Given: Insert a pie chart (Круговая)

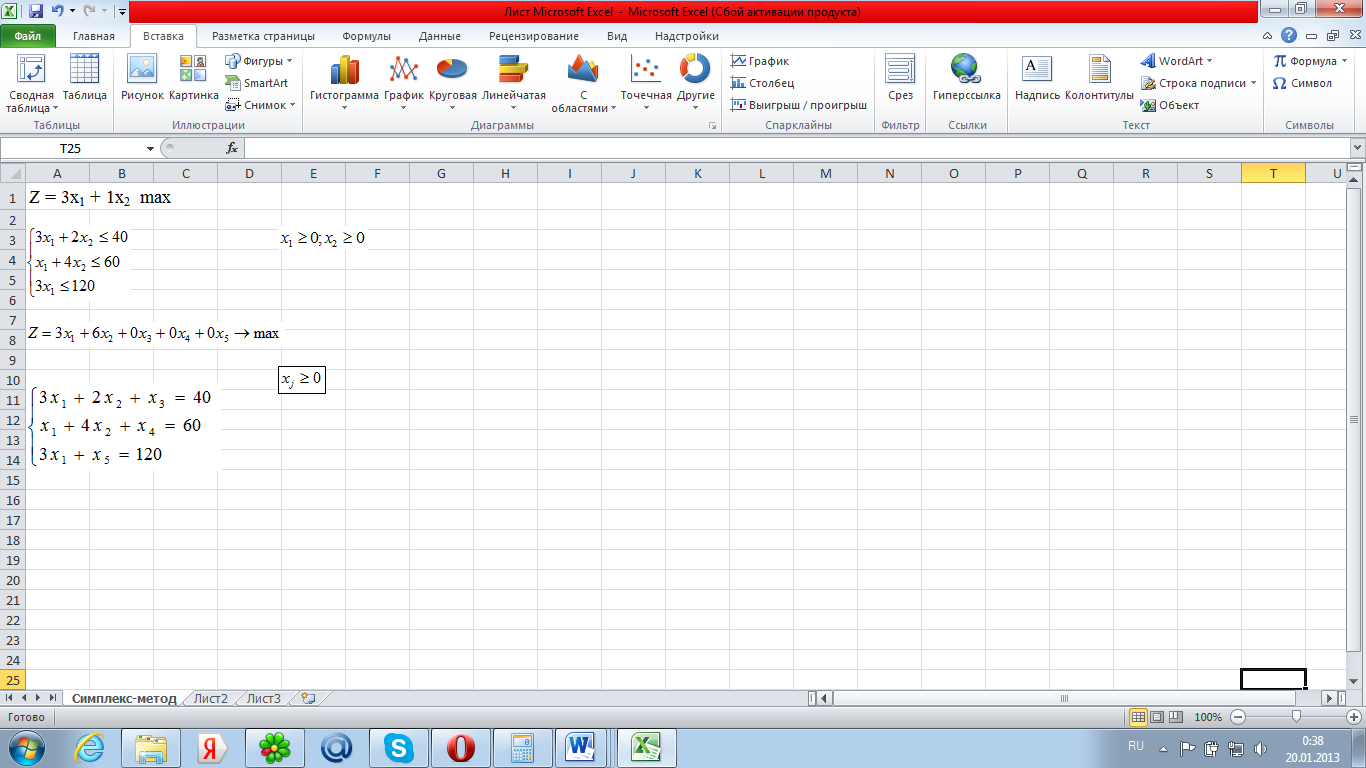Looking at the screenshot, I should click(452, 84).
